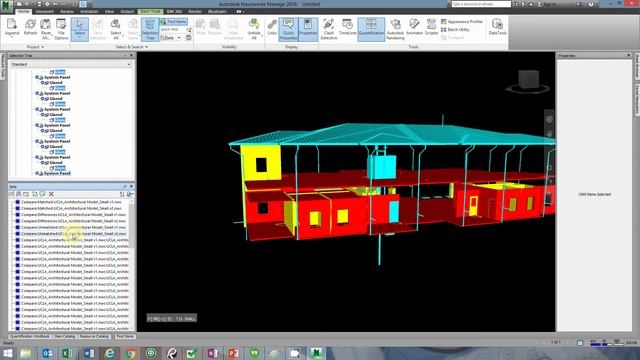
Task: Close the Sets panel
Action: (x=131, y=187)
